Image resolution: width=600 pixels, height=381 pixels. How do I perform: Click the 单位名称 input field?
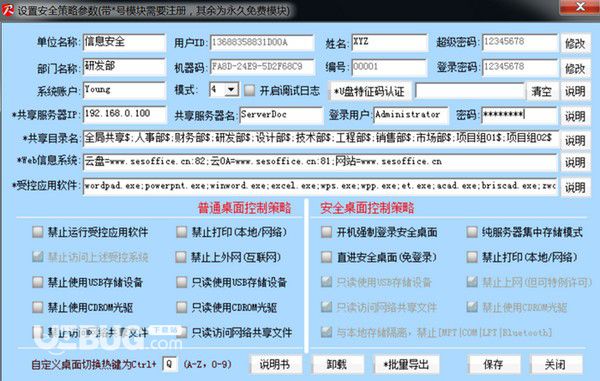[124, 42]
